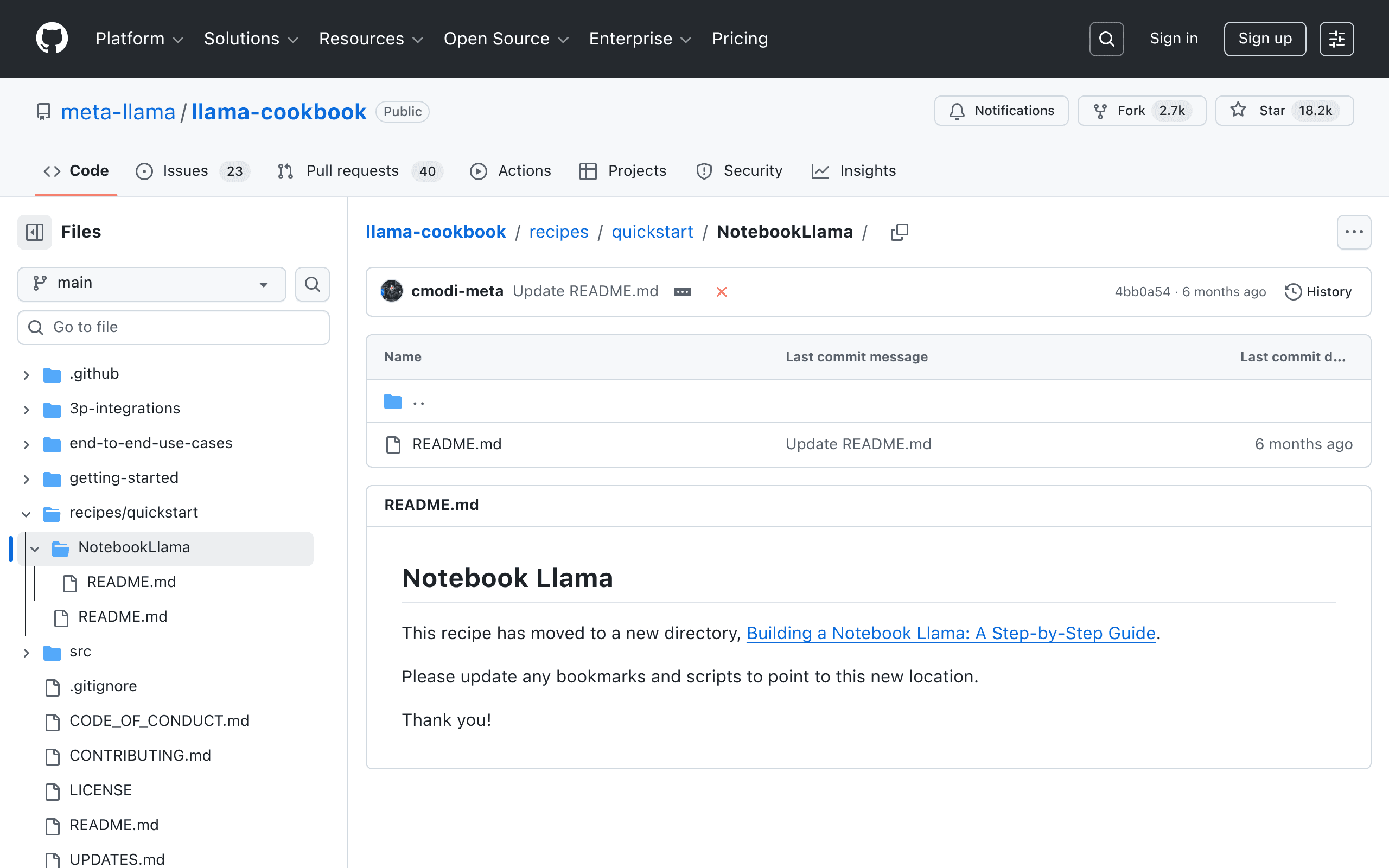Open appearance settings icon in header
Viewport: 1389px width, 868px height.
click(1336, 39)
